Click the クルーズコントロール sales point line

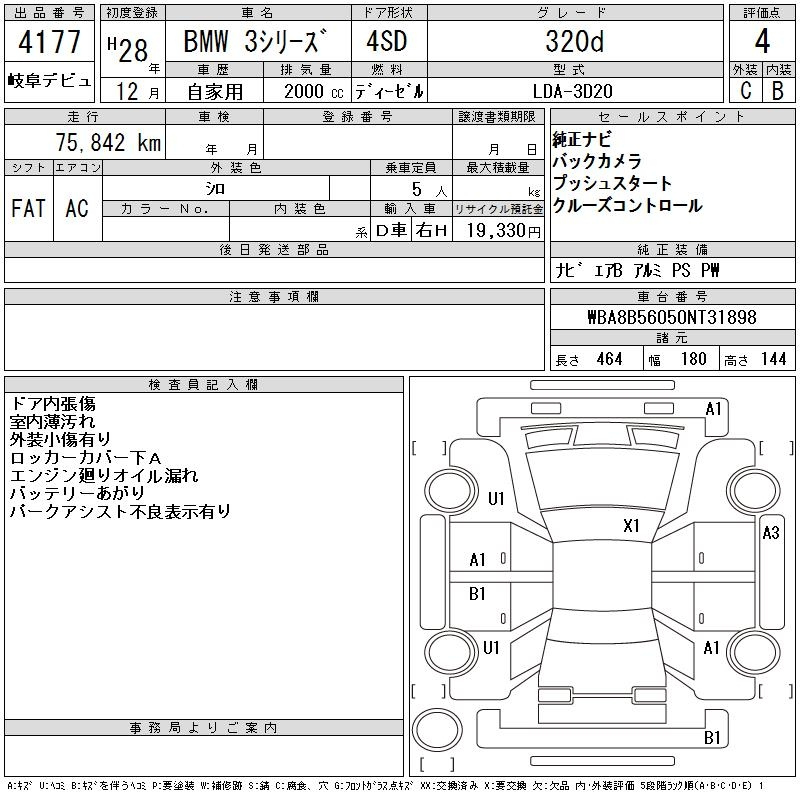point(627,206)
